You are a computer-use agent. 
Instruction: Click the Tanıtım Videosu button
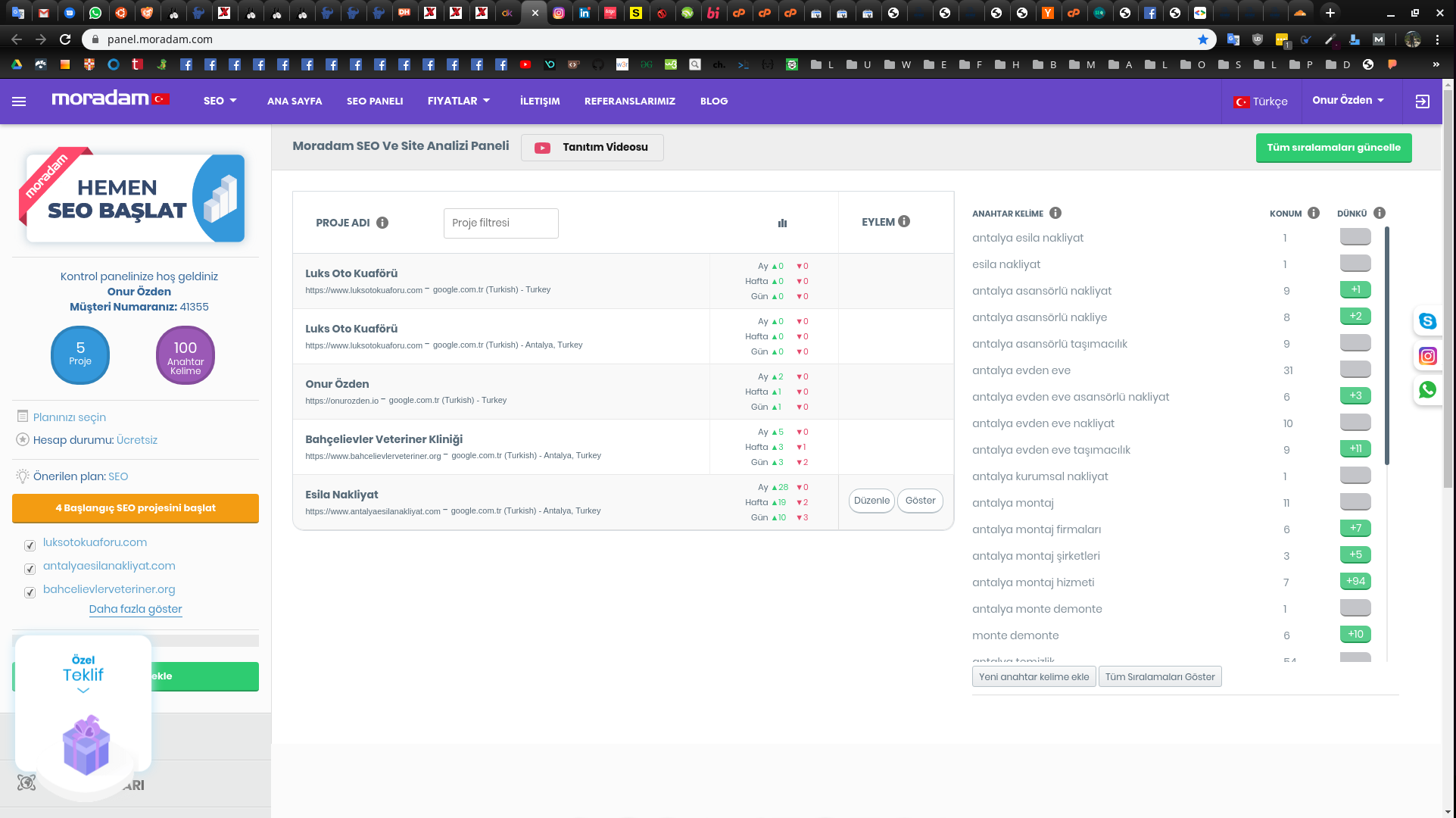coord(592,148)
